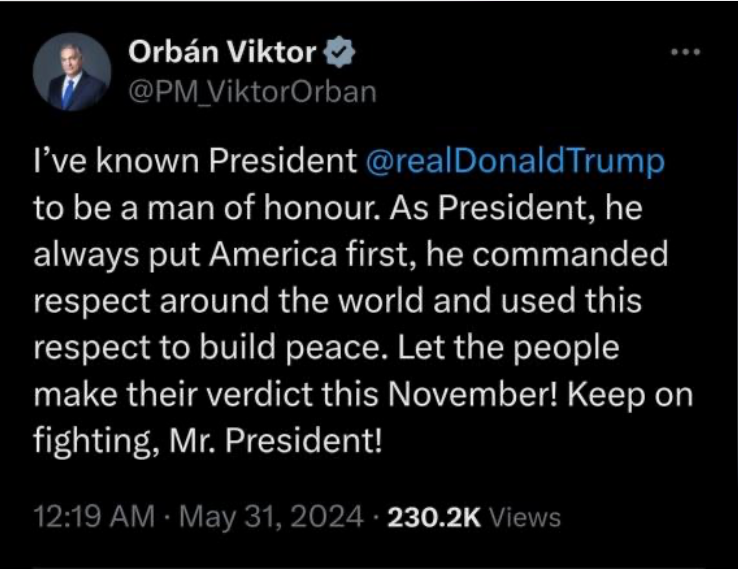Image resolution: width=738 pixels, height=569 pixels.
Task: Click the 12:19 AM timestamp
Action: (94, 517)
